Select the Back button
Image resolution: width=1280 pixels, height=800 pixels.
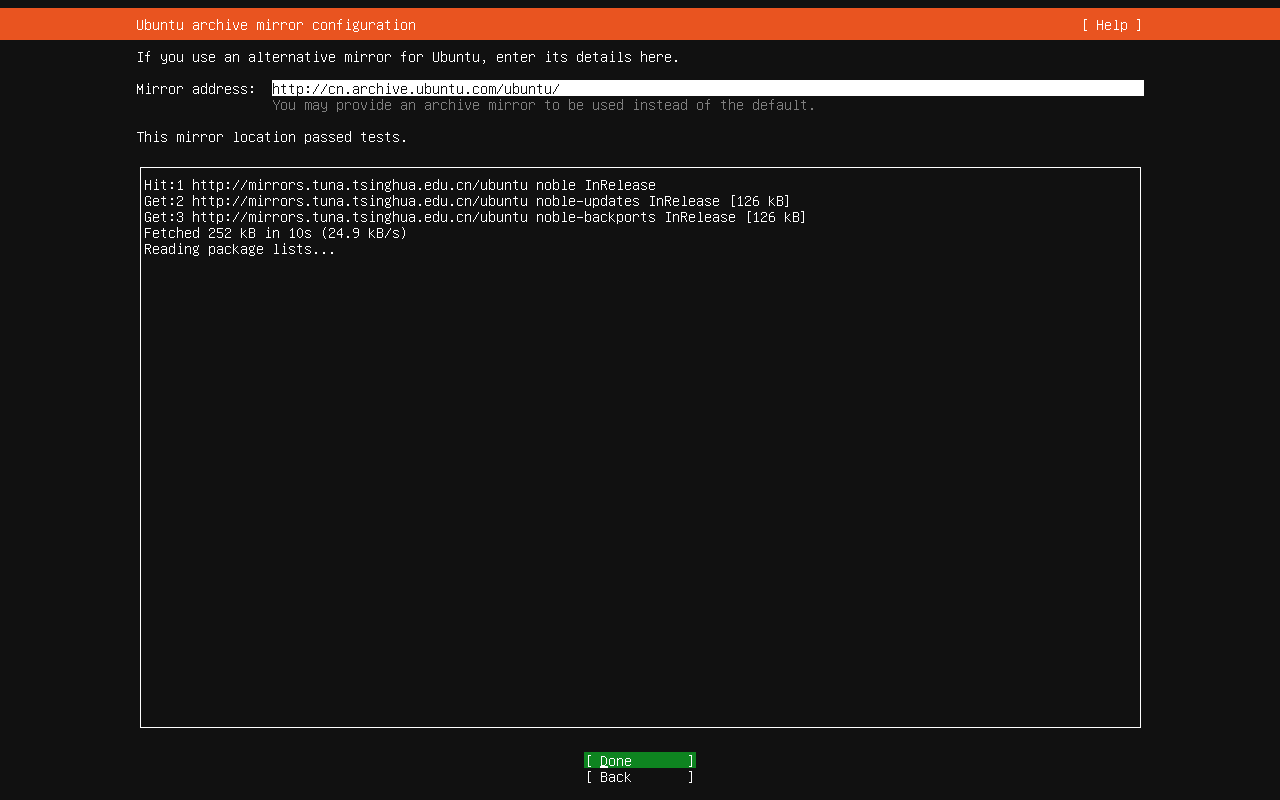(639, 777)
